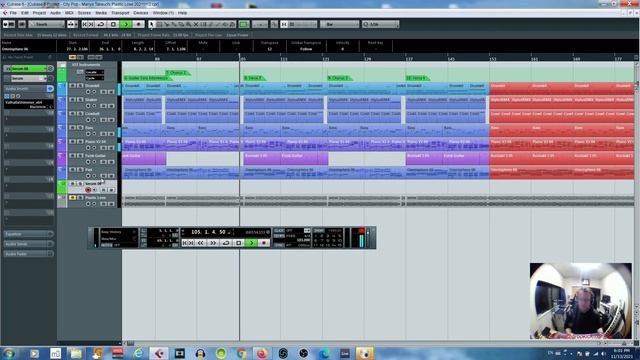Expand the Audio Fader inspector section
The width and height of the screenshot is (640, 360).
(28, 254)
